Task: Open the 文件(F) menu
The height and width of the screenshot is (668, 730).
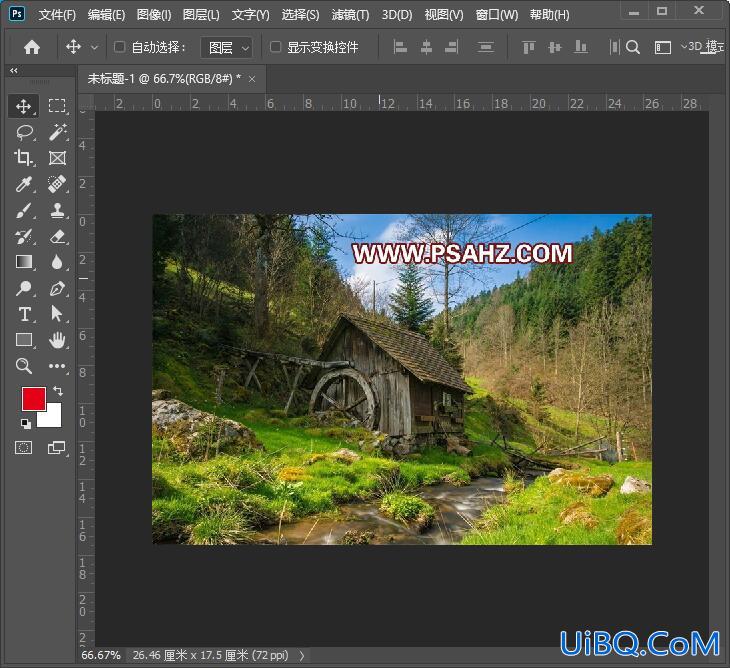Action: coord(57,15)
